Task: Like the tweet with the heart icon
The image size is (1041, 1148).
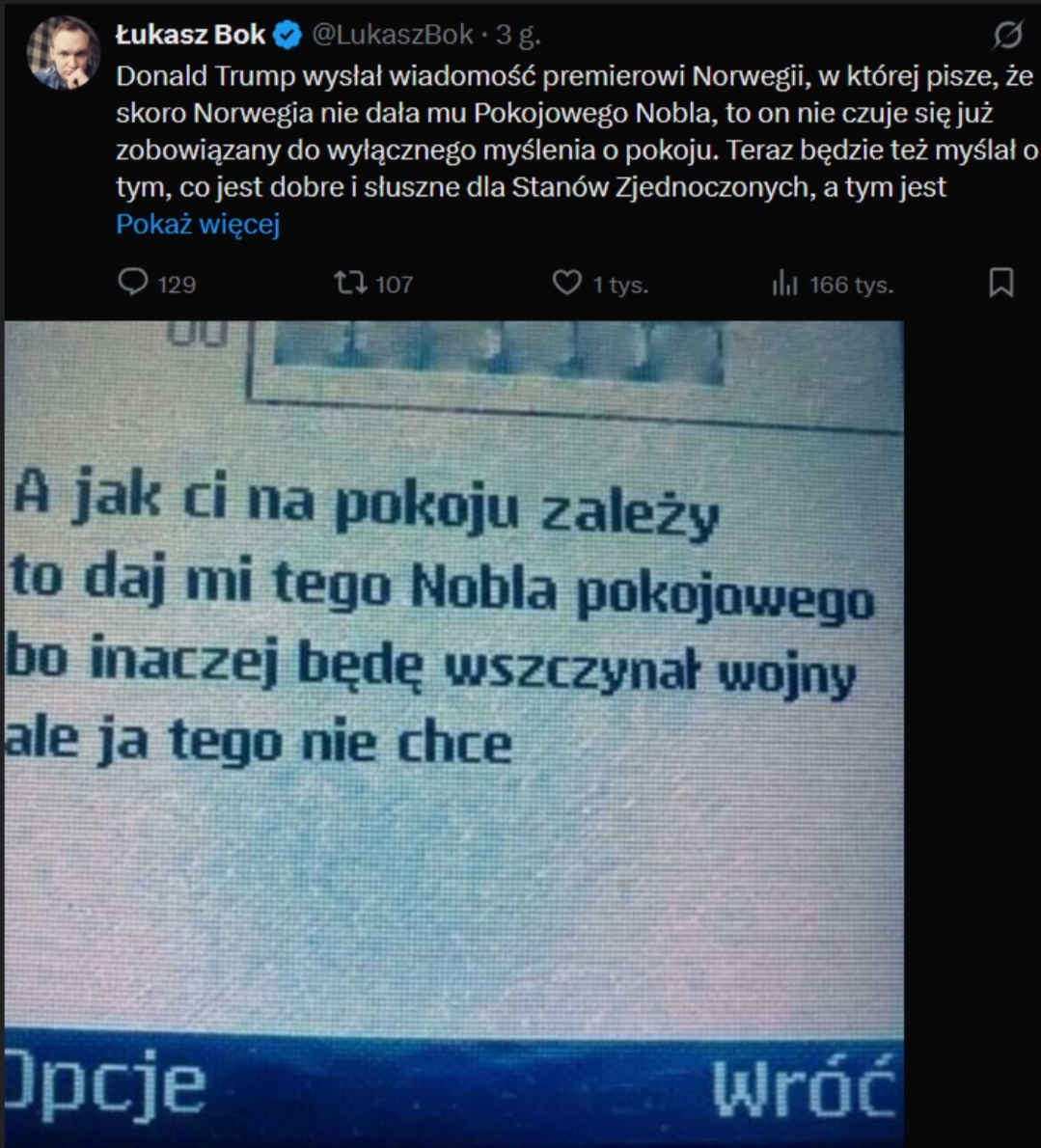Action: 566,283
